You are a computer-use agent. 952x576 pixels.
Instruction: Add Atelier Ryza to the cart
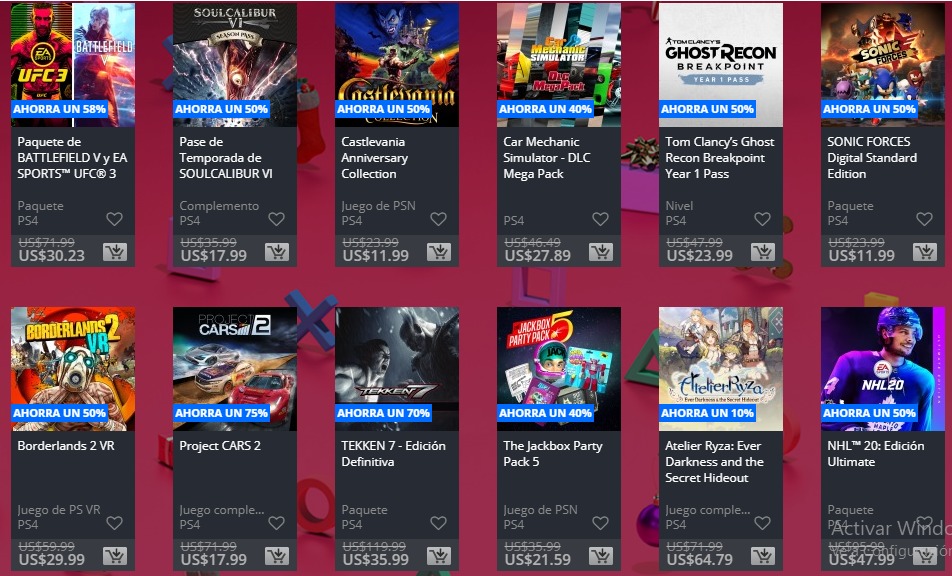pos(763,556)
